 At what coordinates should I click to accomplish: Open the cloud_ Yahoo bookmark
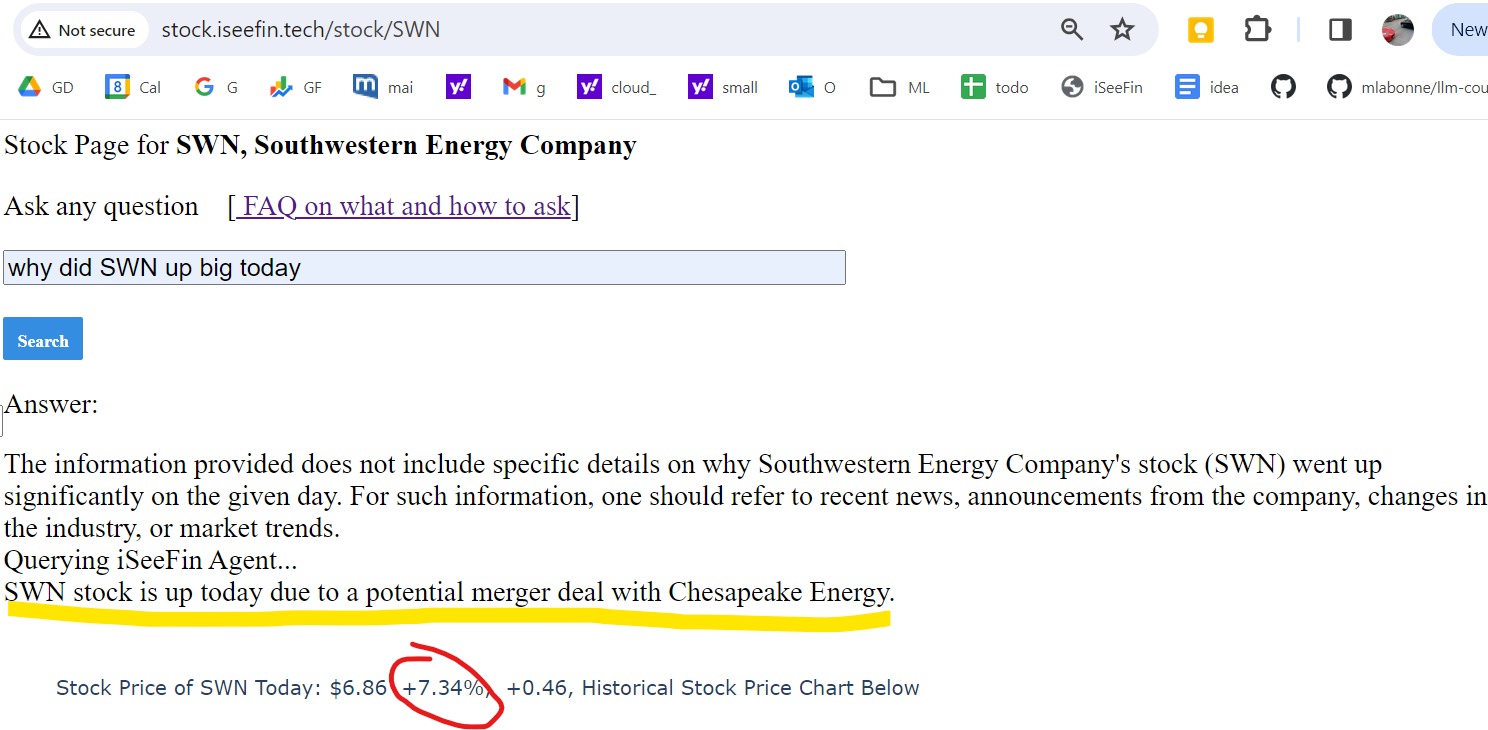tap(617, 87)
